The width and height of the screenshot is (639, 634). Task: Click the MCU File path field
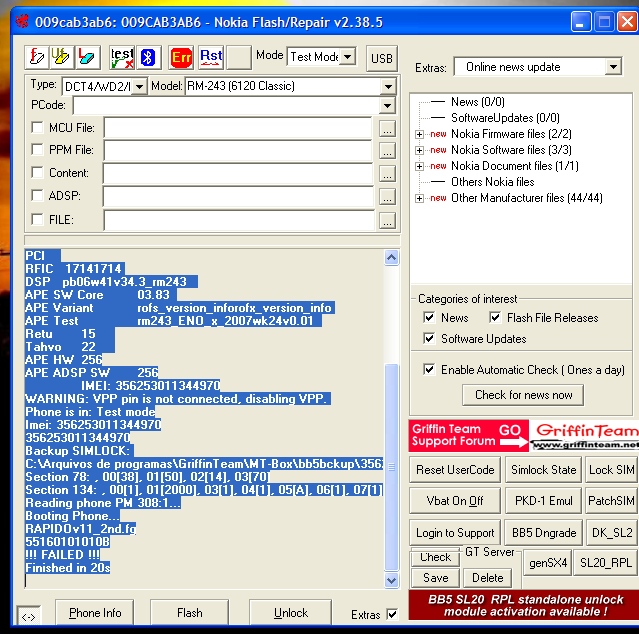pyautogui.click(x=238, y=128)
